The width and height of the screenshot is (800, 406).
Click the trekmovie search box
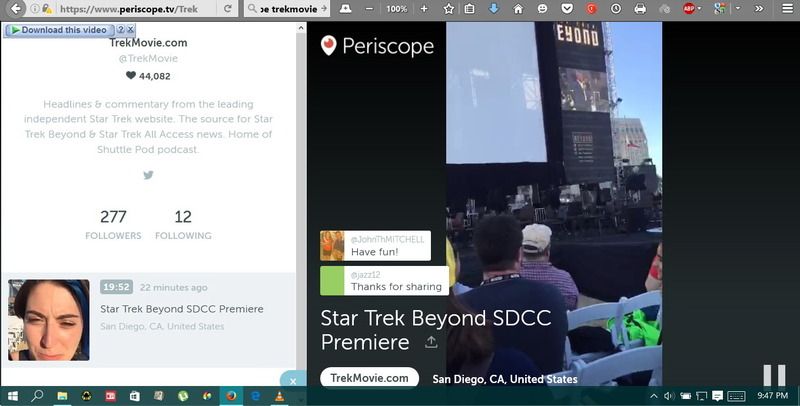[x=288, y=9]
